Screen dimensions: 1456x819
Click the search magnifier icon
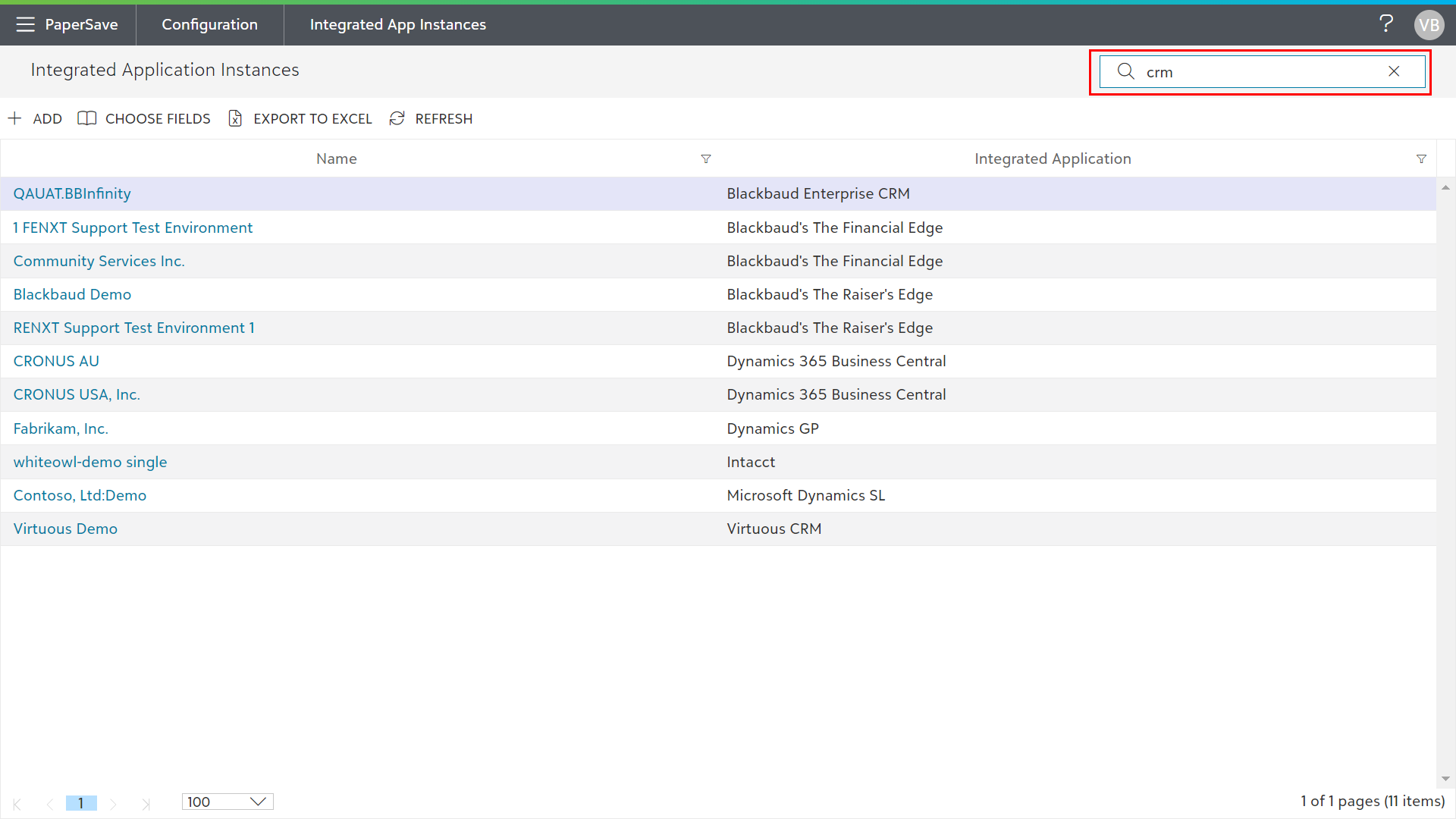pyautogui.click(x=1126, y=71)
